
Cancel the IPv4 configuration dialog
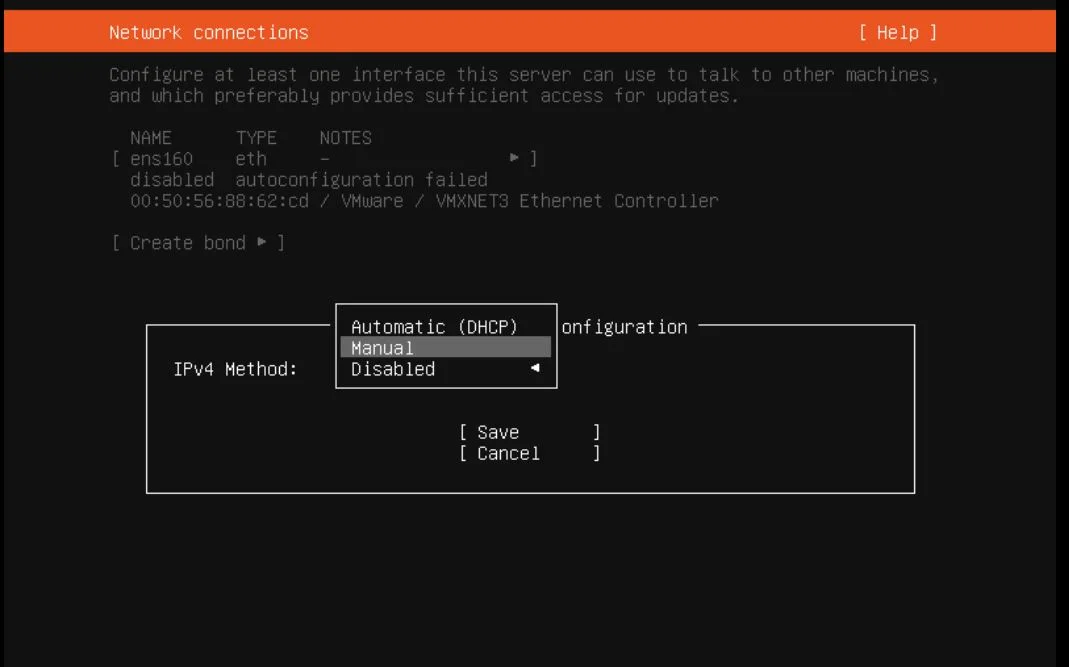click(529, 453)
